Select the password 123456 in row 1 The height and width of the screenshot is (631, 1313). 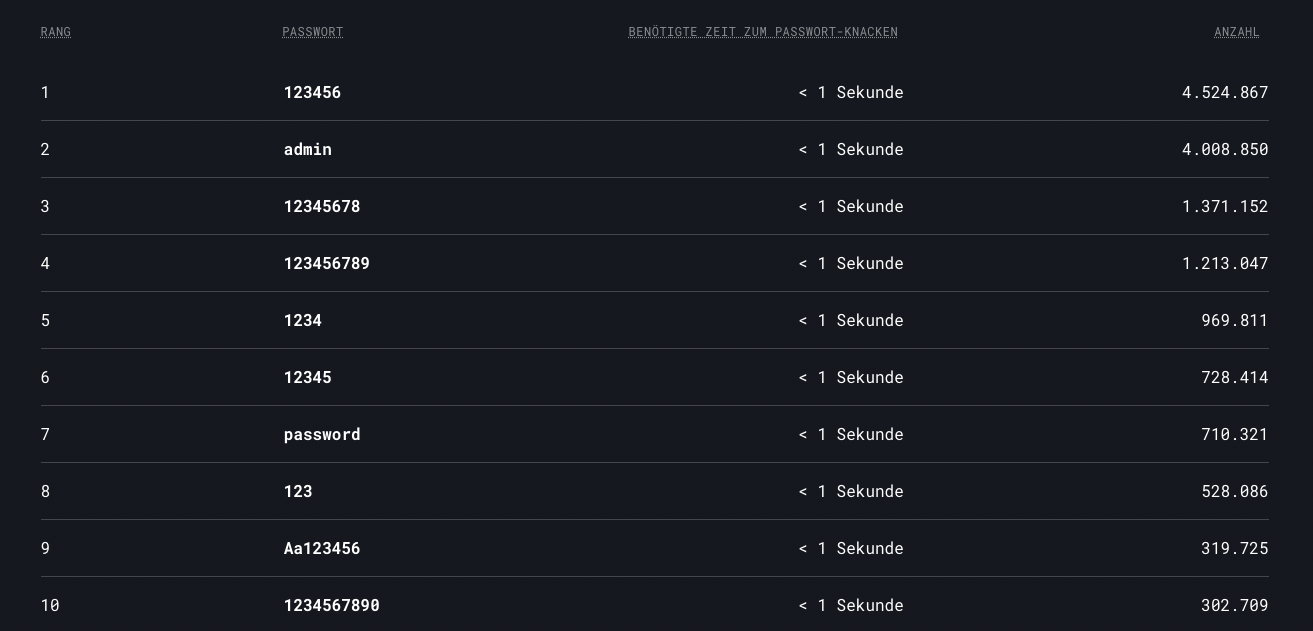click(x=312, y=92)
